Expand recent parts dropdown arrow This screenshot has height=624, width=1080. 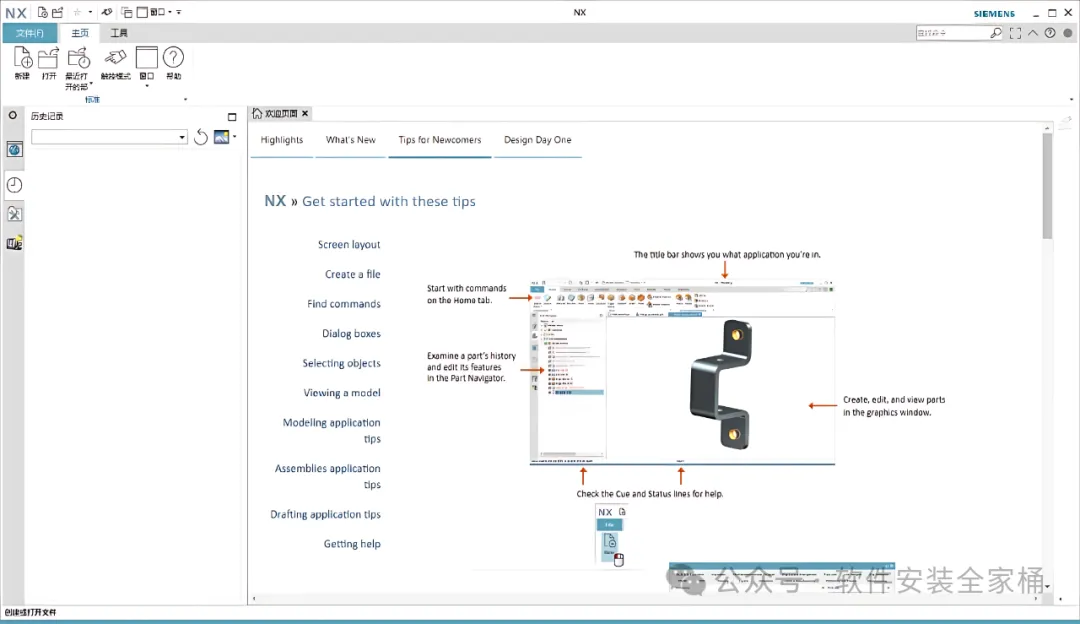point(91,84)
